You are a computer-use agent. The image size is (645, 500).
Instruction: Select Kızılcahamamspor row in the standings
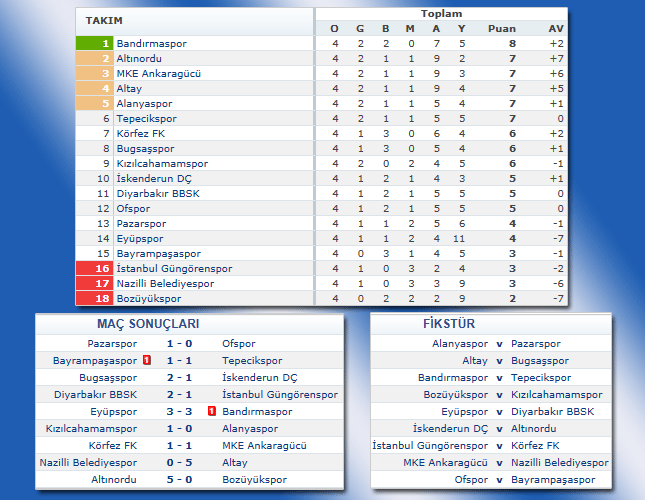[162, 164]
